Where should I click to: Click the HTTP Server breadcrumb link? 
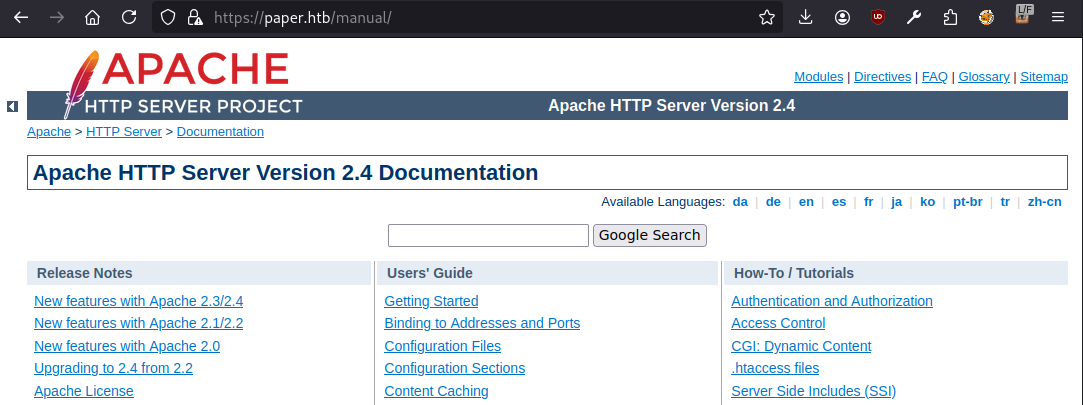tap(124, 131)
